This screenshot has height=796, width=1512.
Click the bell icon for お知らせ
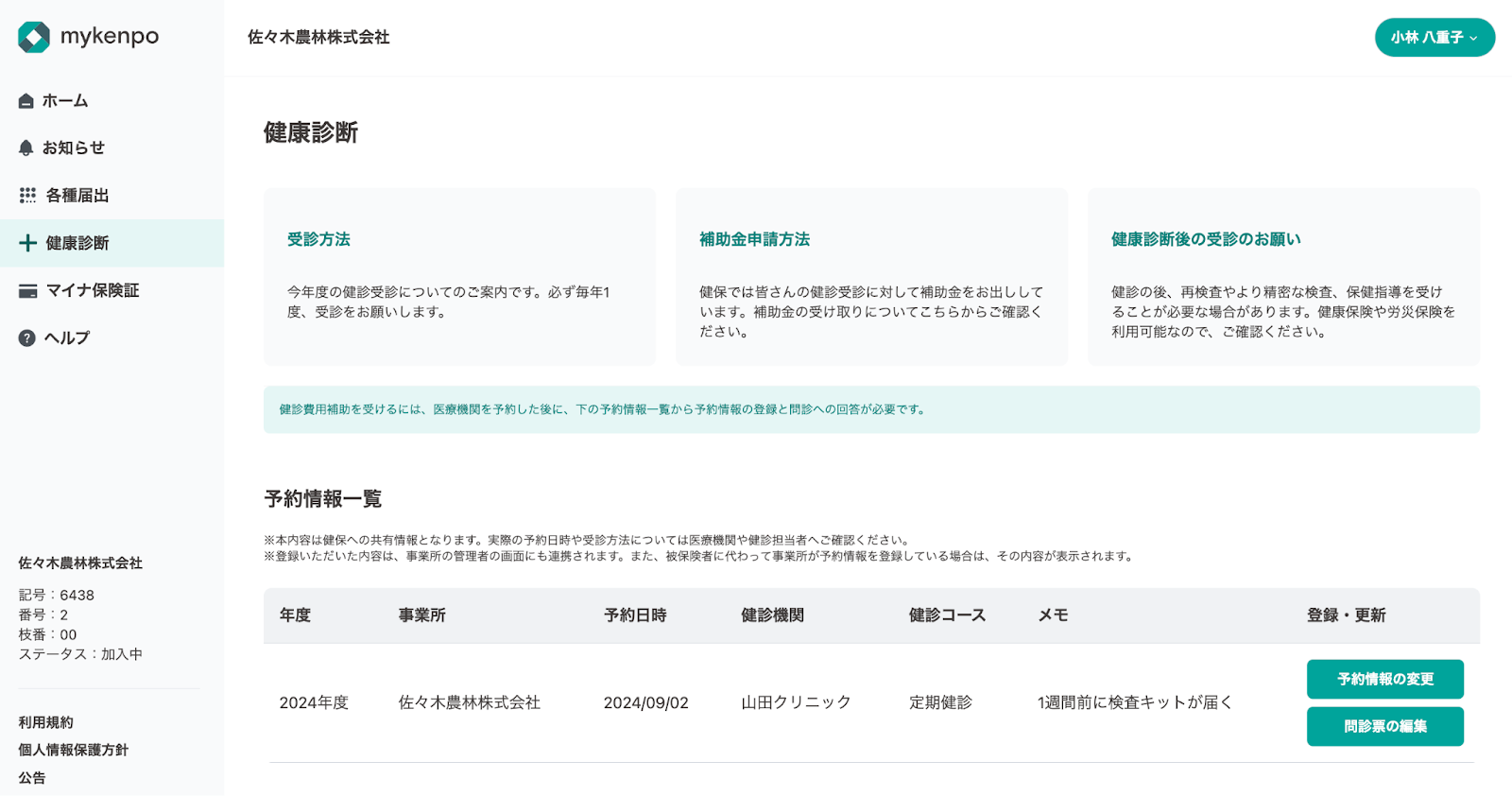click(26, 148)
